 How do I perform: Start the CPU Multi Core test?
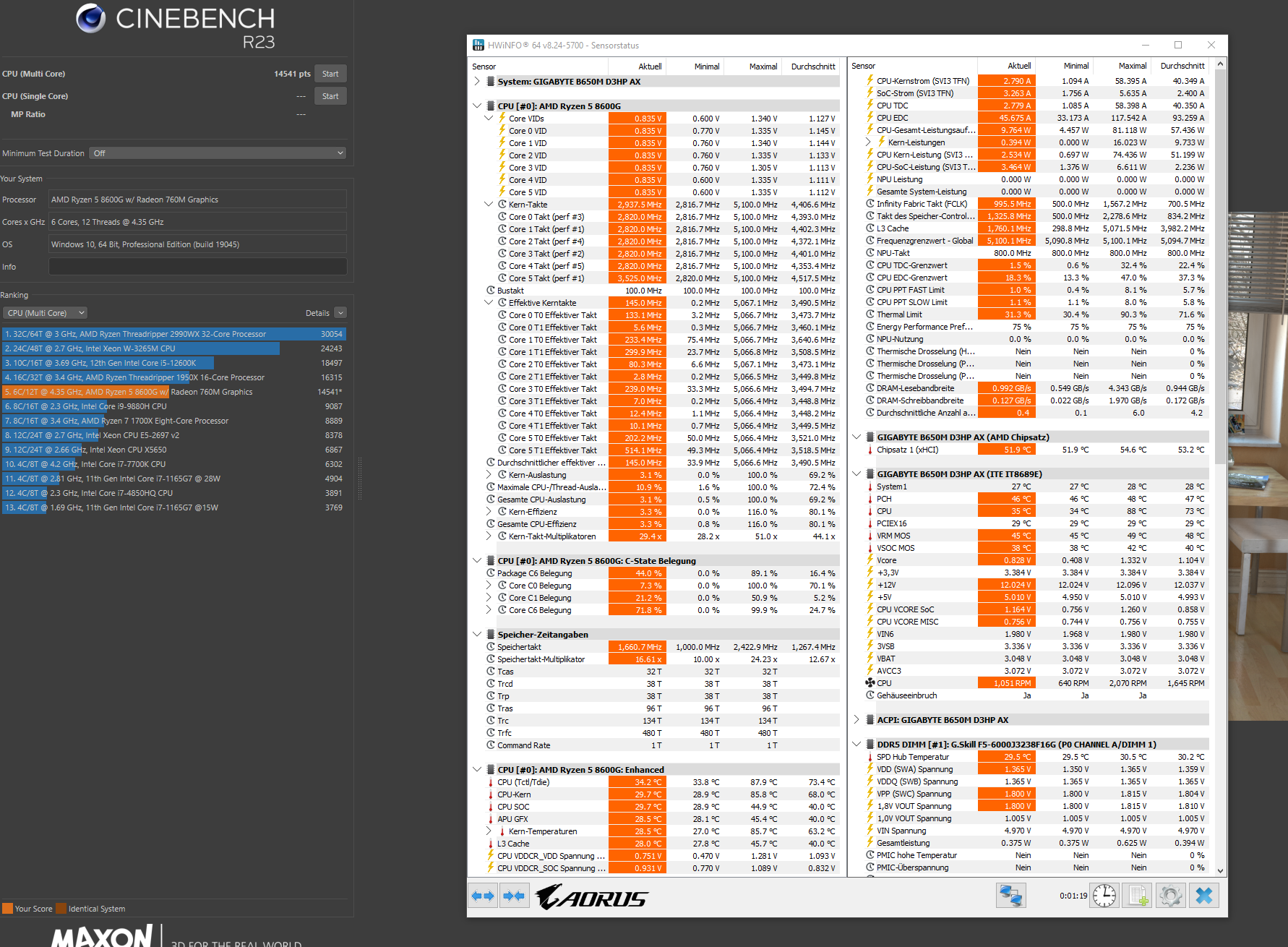[x=330, y=74]
